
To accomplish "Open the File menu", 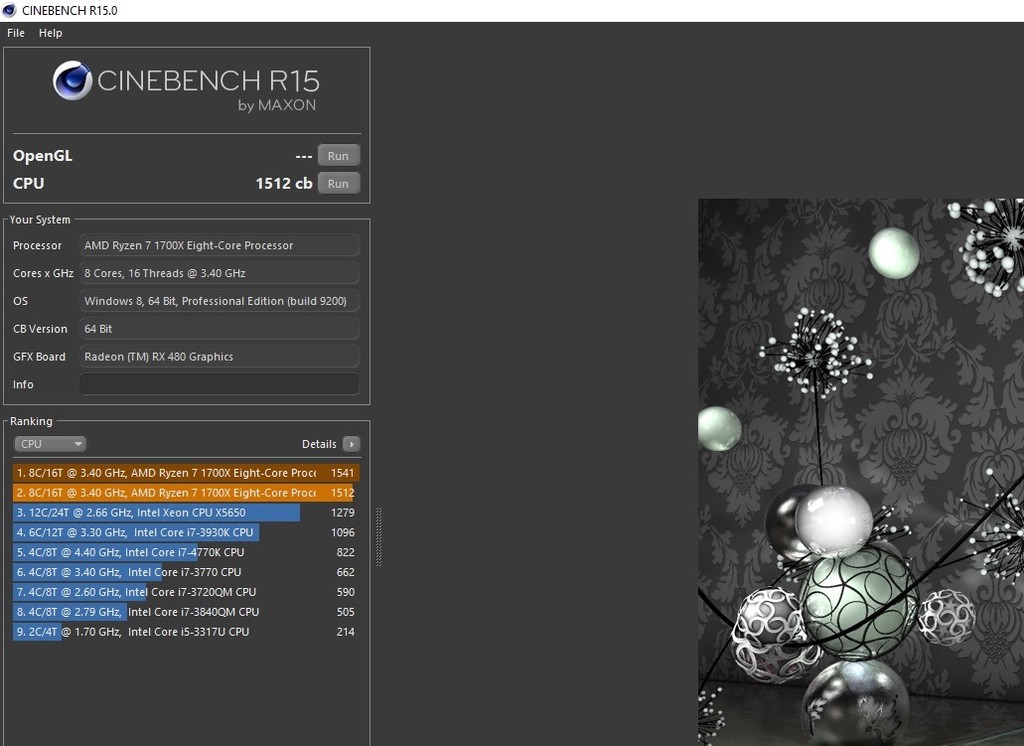I will [16, 33].
